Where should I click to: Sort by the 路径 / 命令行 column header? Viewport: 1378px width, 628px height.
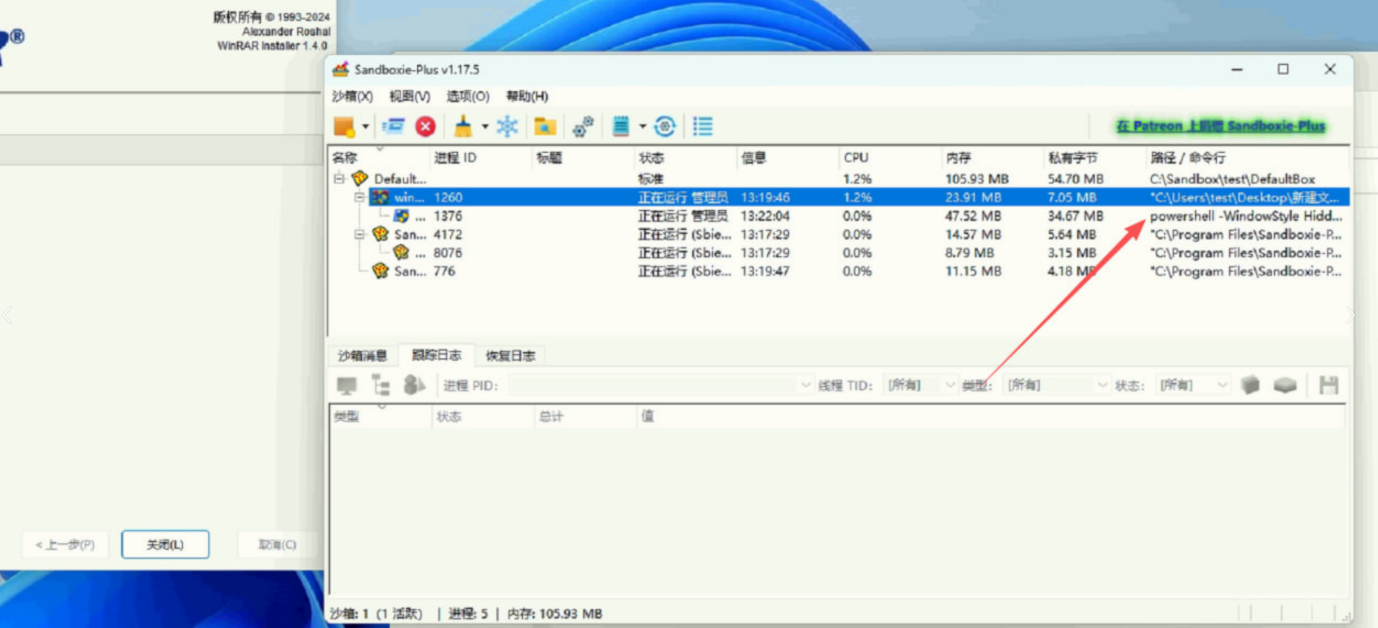(1248, 158)
